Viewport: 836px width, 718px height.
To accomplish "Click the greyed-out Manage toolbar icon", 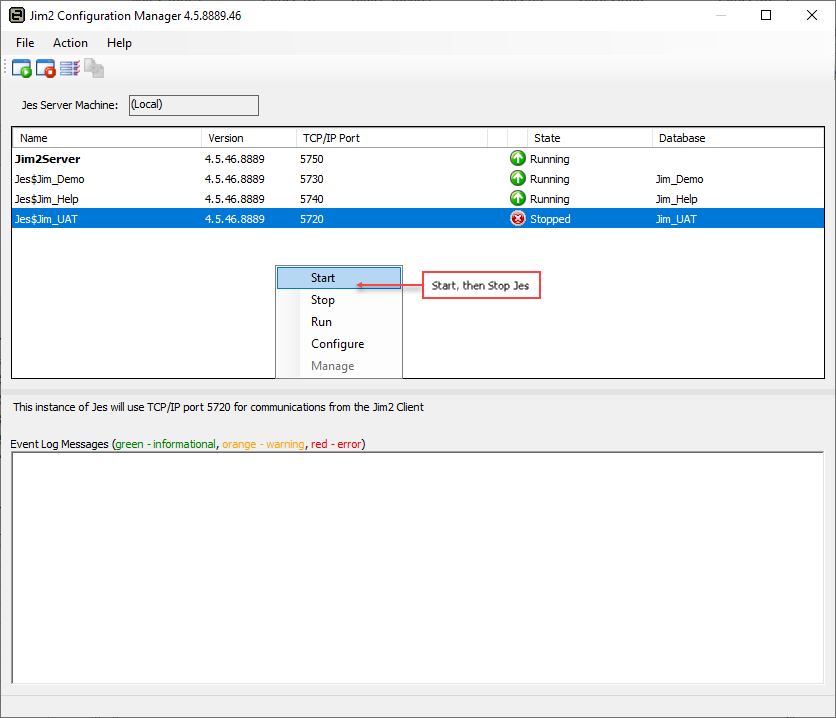I will coord(94,69).
